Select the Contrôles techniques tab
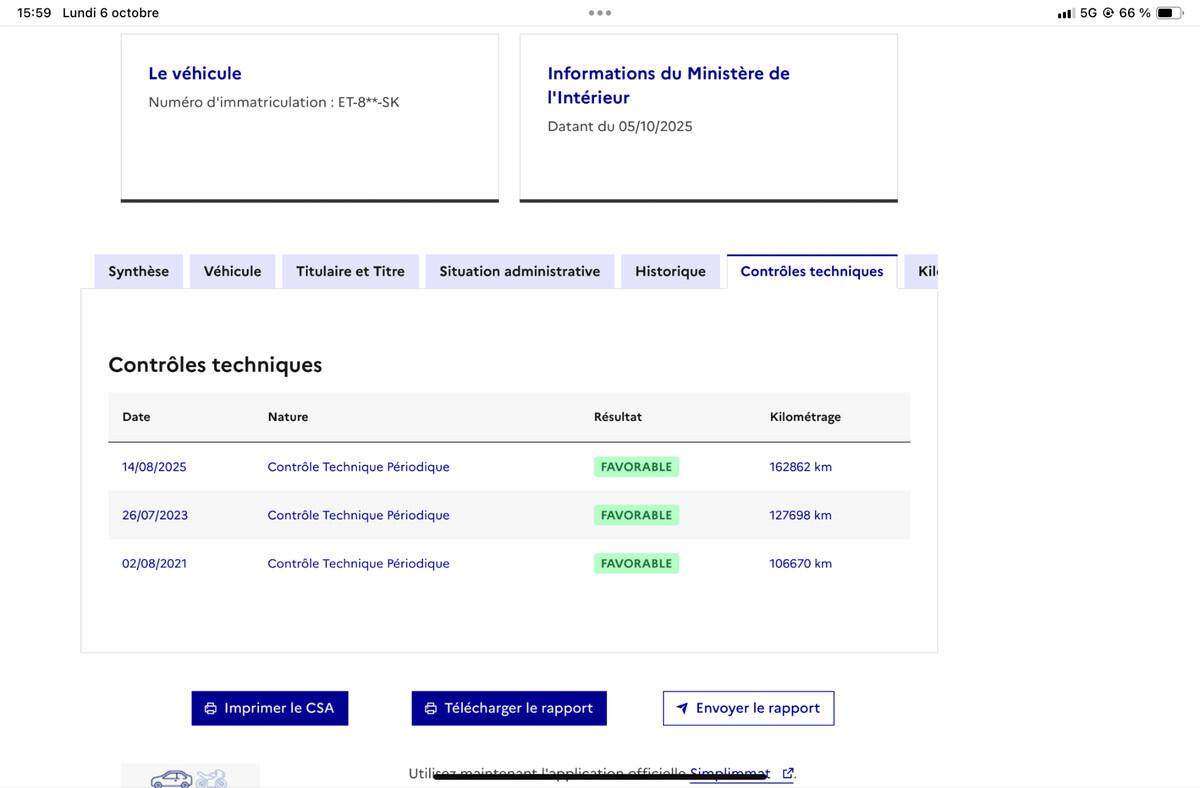Image resolution: width=1200 pixels, height=788 pixels. (x=812, y=271)
